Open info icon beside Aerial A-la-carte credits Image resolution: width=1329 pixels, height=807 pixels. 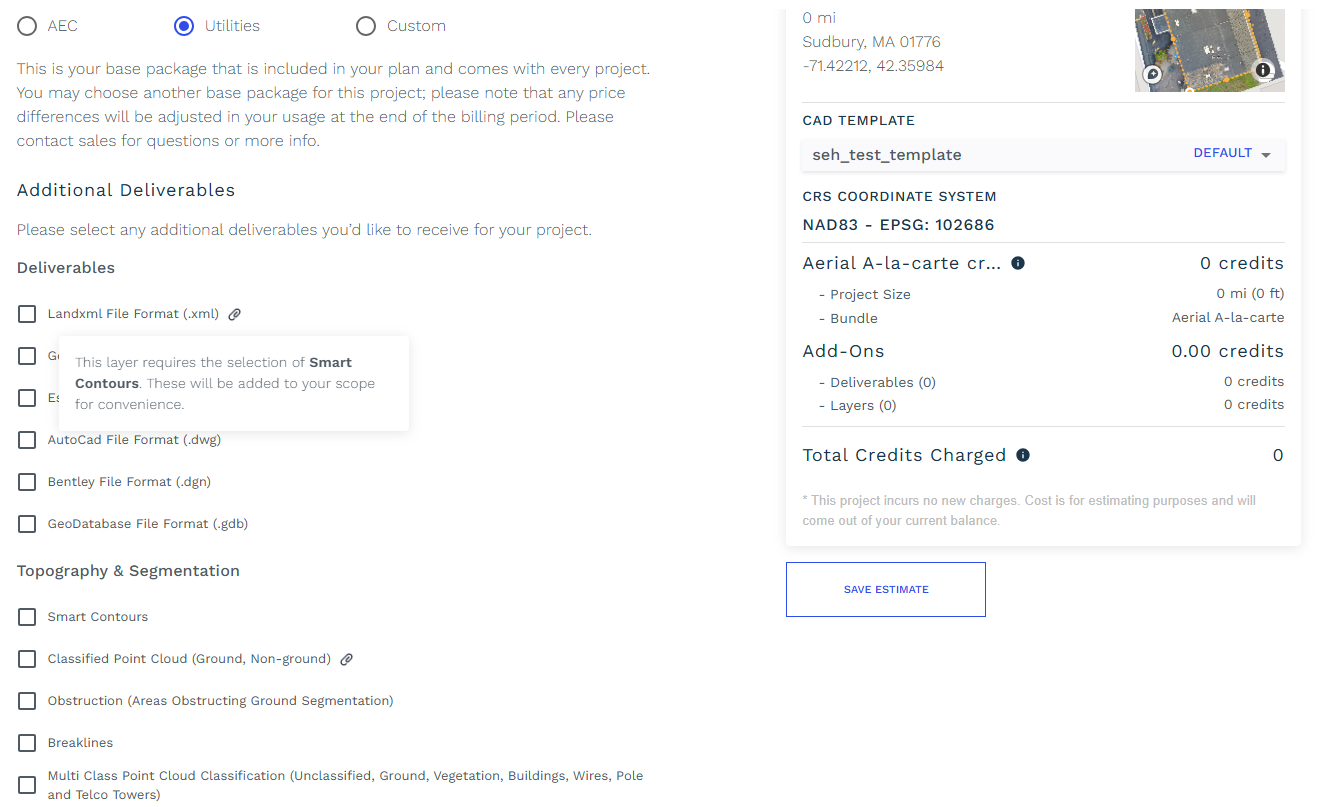tap(1018, 263)
